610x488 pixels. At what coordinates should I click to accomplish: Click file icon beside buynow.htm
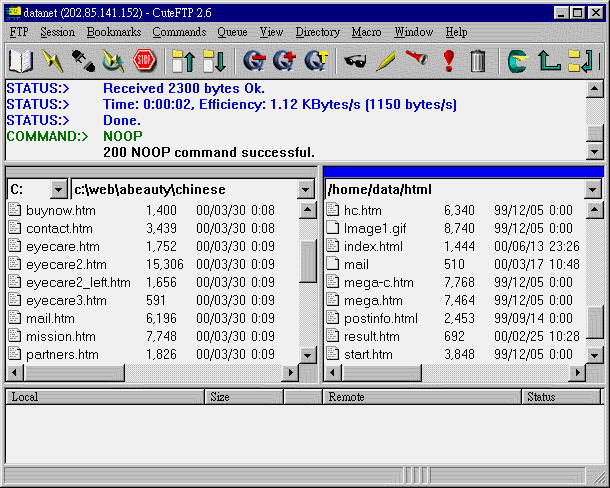pyautogui.click(x=15, y=209)
